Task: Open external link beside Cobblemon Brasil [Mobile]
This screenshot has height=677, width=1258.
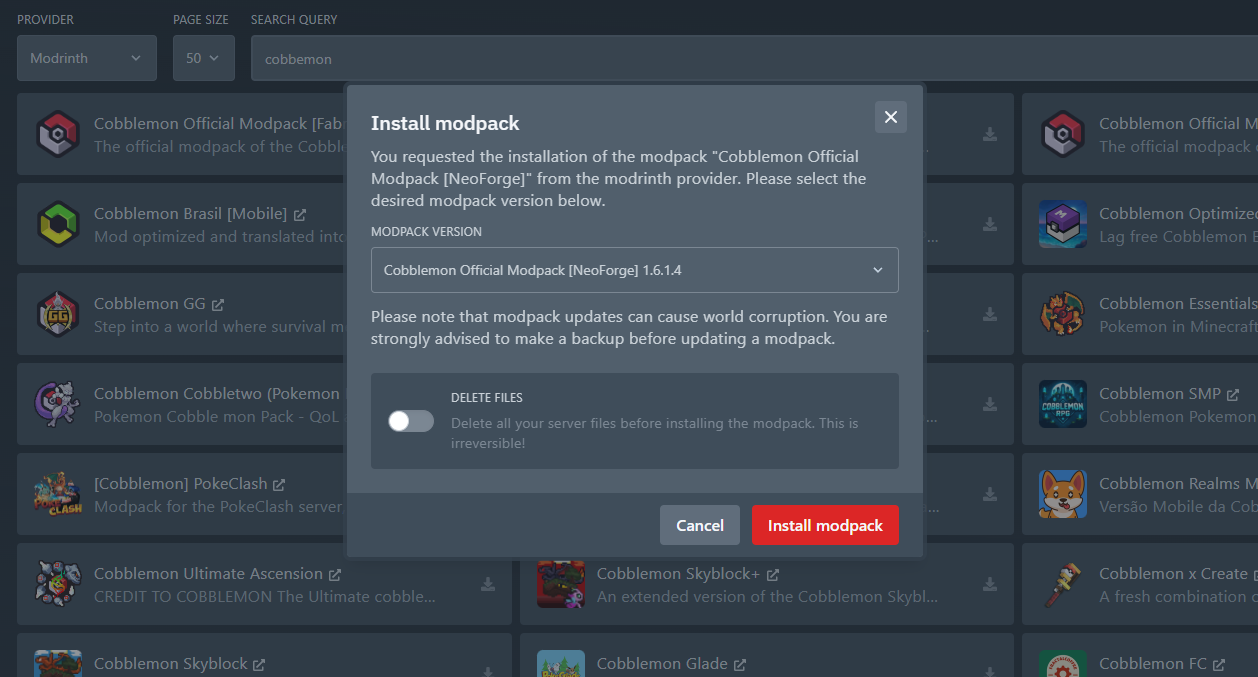Action: 300,214
